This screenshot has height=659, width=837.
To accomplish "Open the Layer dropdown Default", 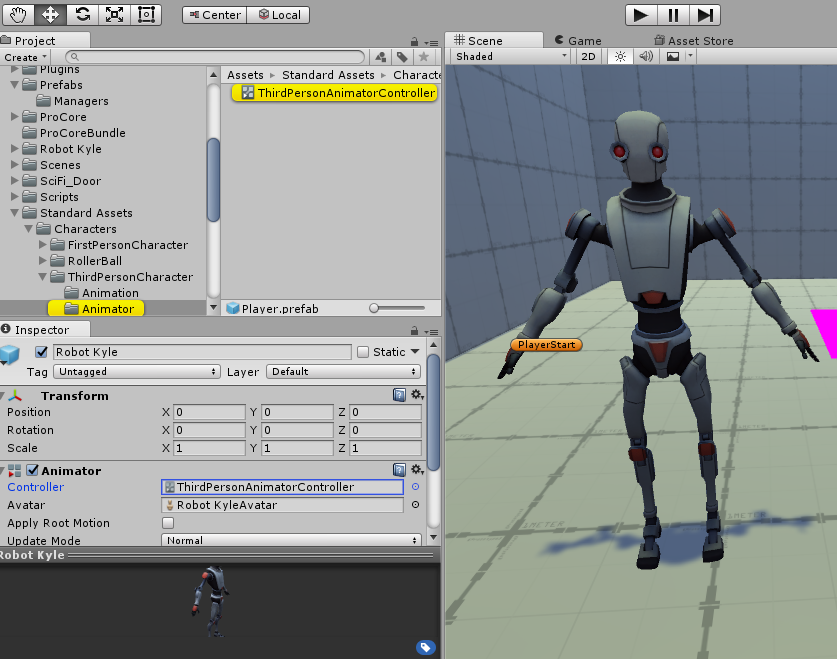I will click(x=343, y=371).
